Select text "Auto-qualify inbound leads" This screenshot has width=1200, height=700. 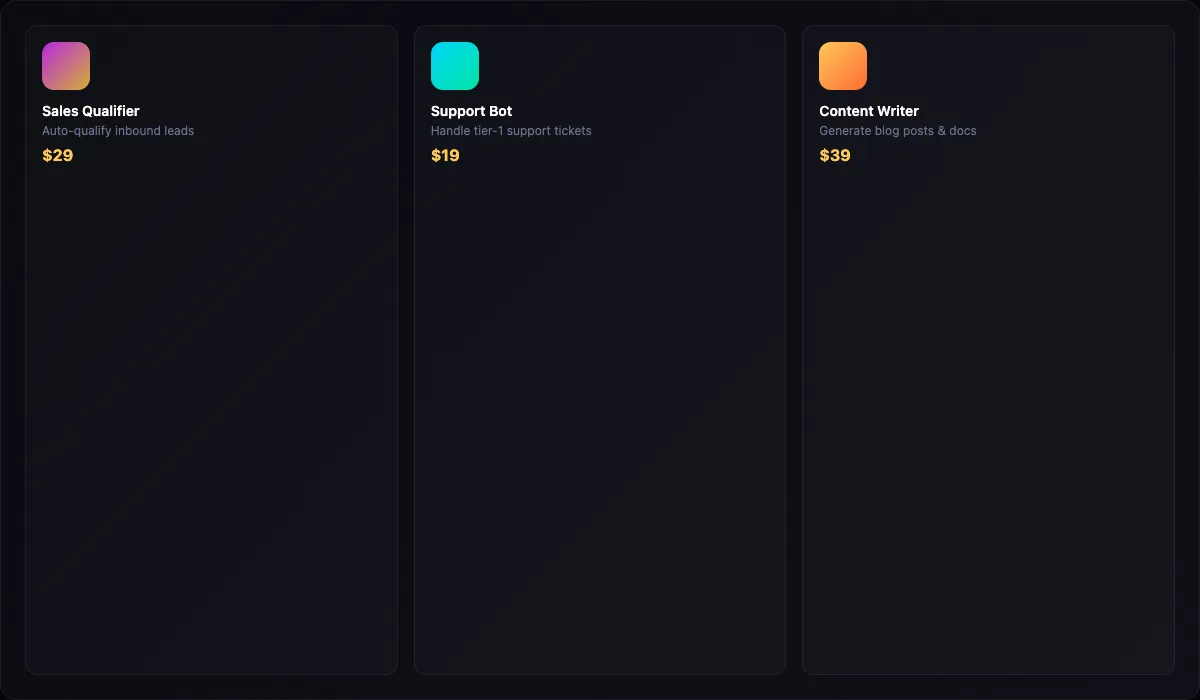pos(118,131)
